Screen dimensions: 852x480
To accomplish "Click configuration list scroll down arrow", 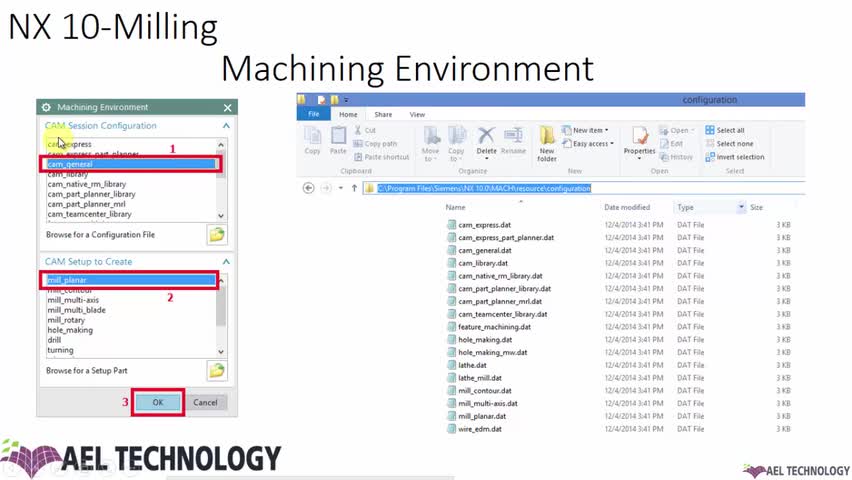I will (221, 216).
